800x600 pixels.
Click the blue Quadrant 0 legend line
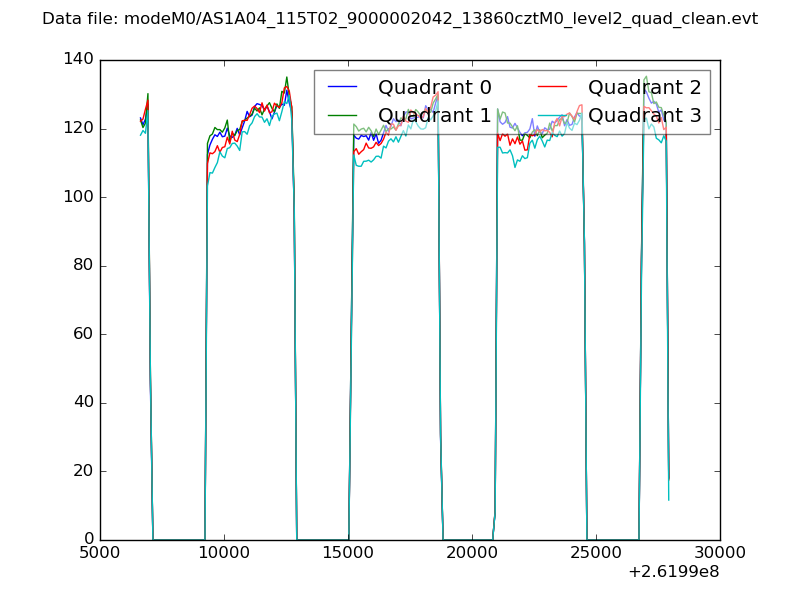(344, 87)
